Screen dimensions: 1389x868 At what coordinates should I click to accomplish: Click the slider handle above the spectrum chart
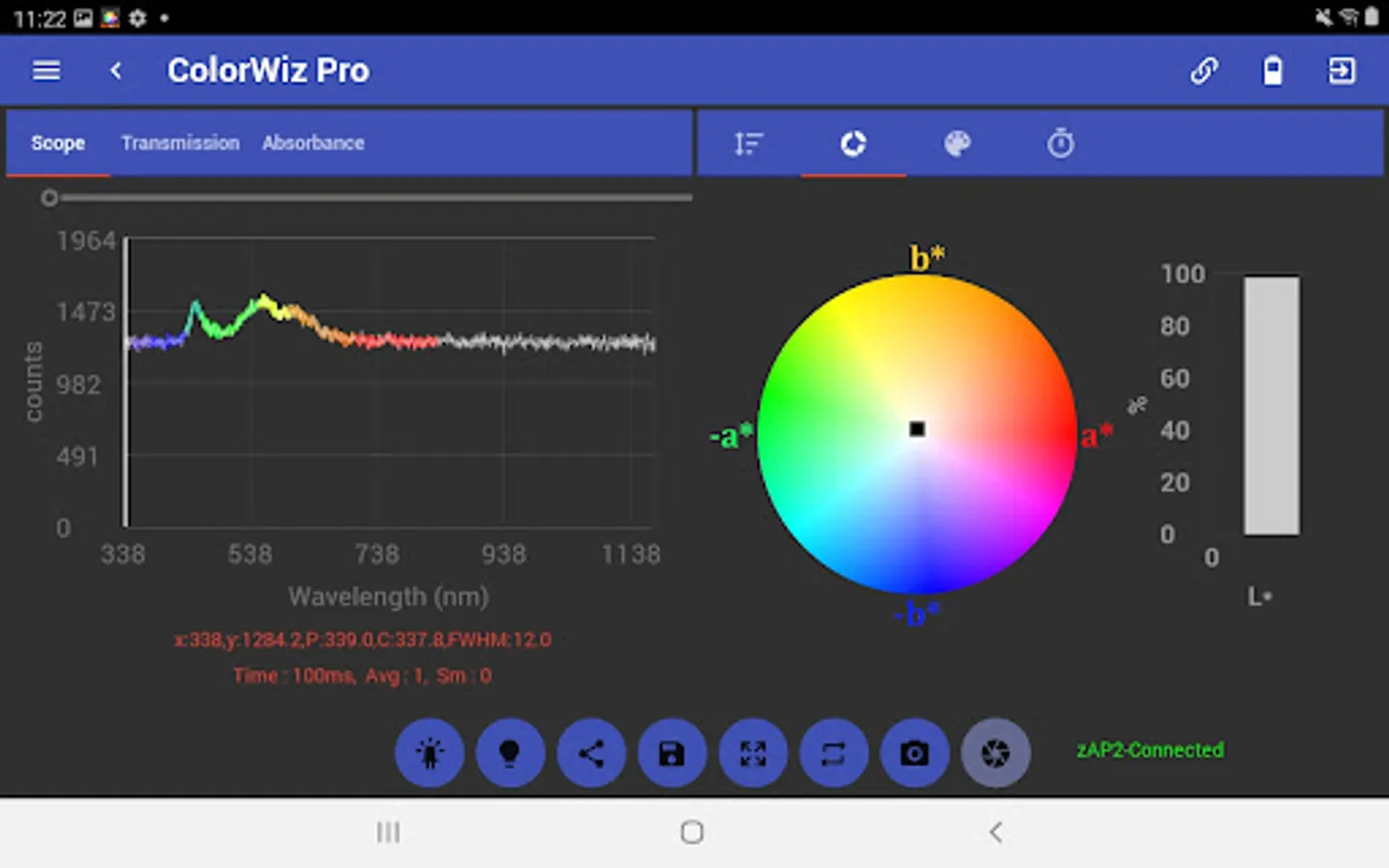point(49,198)
